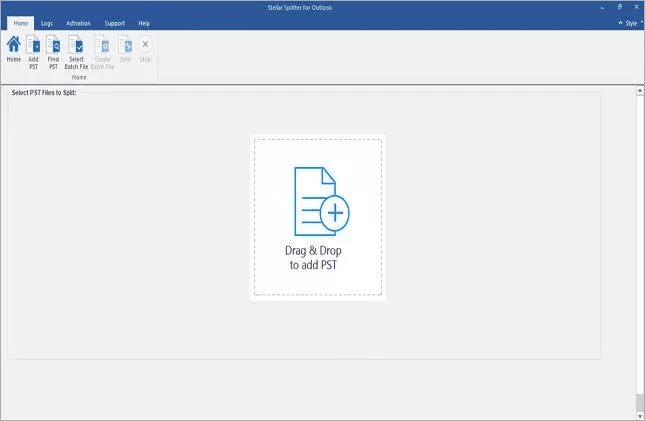Open the Find PST tool
This screenshot has height=421, width=645.
pyautogui.click(x=53, y=45)
